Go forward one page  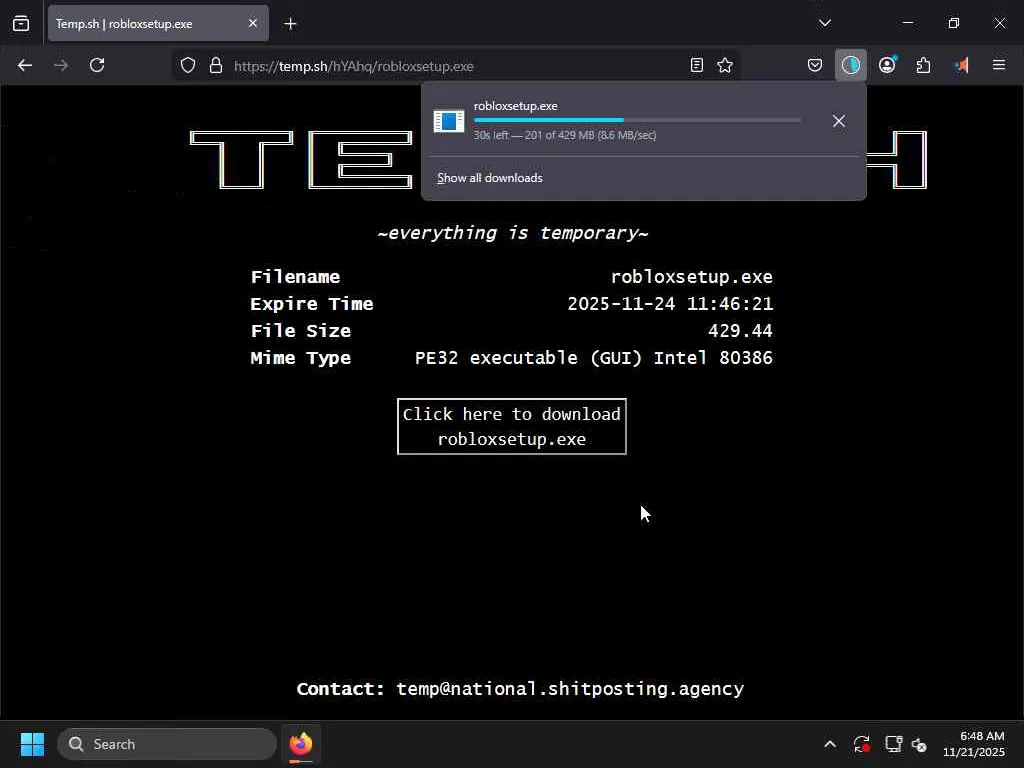tap(61, 65)
